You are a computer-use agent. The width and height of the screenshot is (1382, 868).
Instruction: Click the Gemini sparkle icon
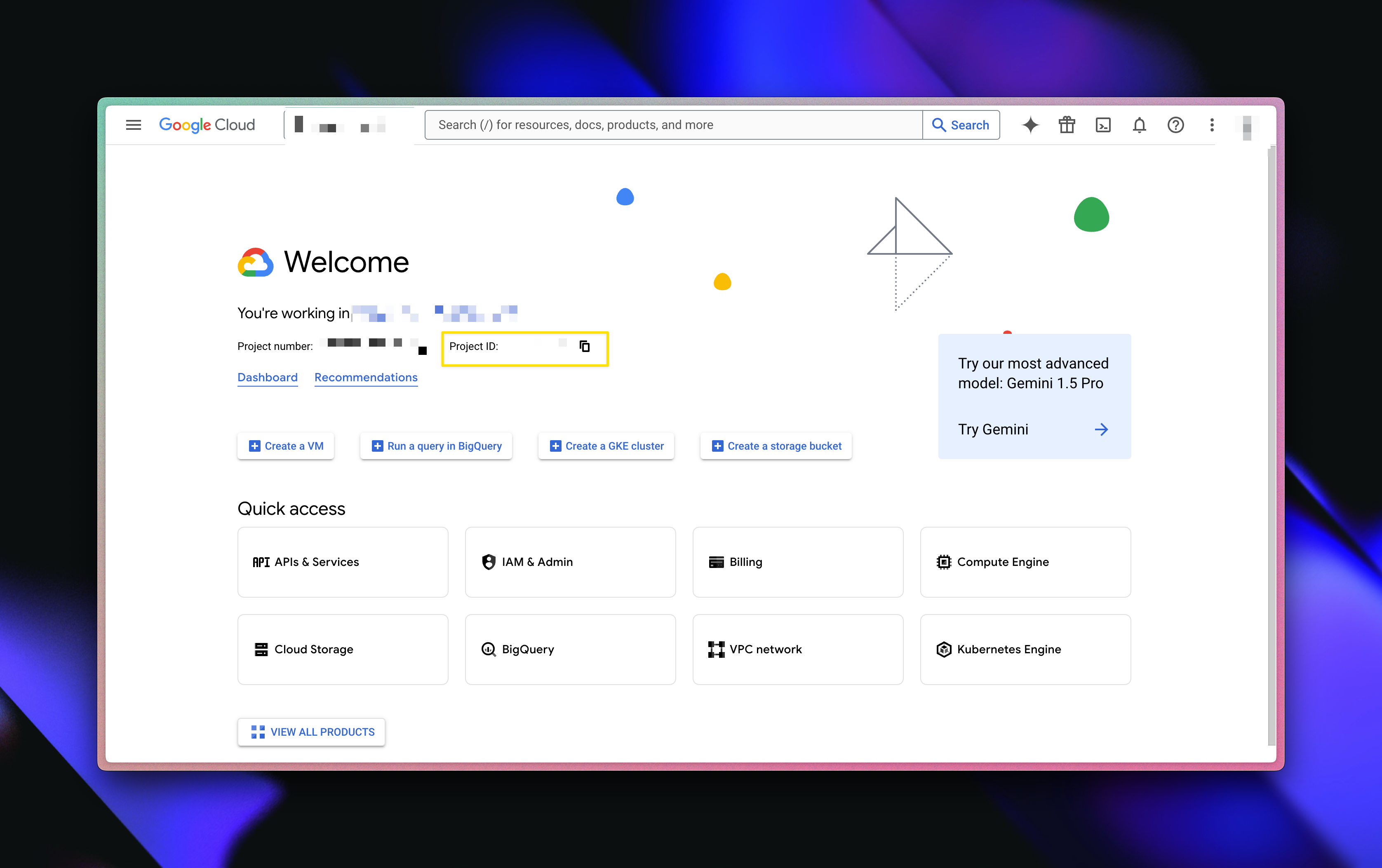1030,124
